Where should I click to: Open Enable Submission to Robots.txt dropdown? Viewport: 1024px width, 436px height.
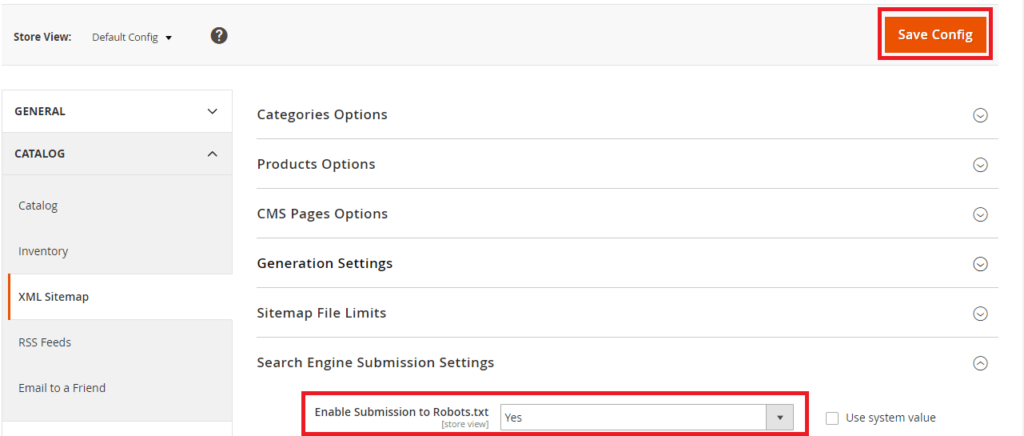click(647, 418)
